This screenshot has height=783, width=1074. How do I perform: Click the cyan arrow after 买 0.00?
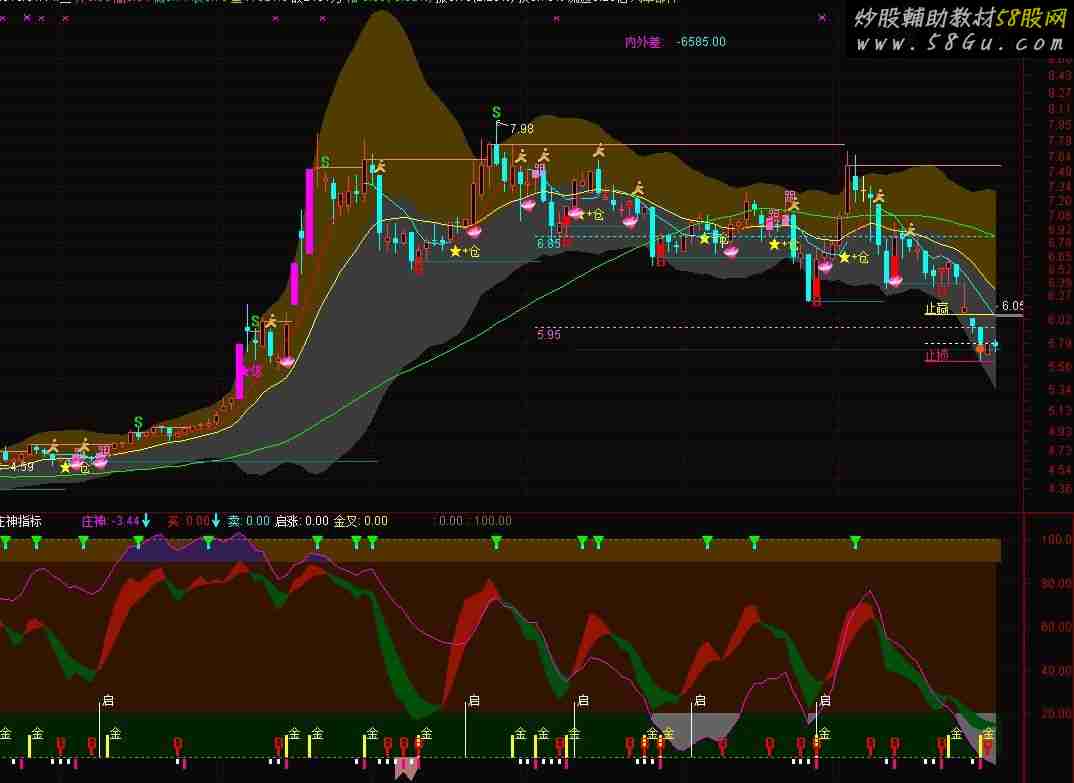pos(216,521)
